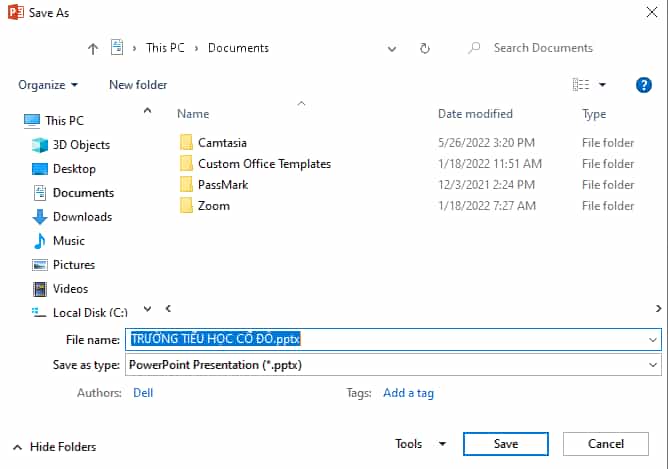The height and width of the screenshot is (469, 668).
Task: Select the Downloads arrow icon
Action: 40,217
